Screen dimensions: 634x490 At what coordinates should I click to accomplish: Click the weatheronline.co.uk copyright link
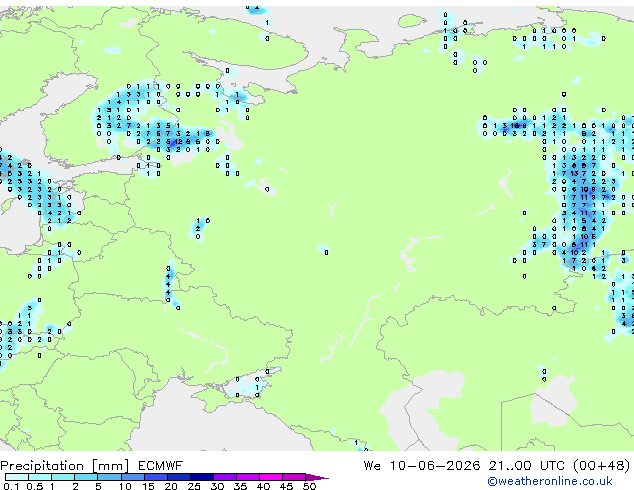[x=550, y=481]
